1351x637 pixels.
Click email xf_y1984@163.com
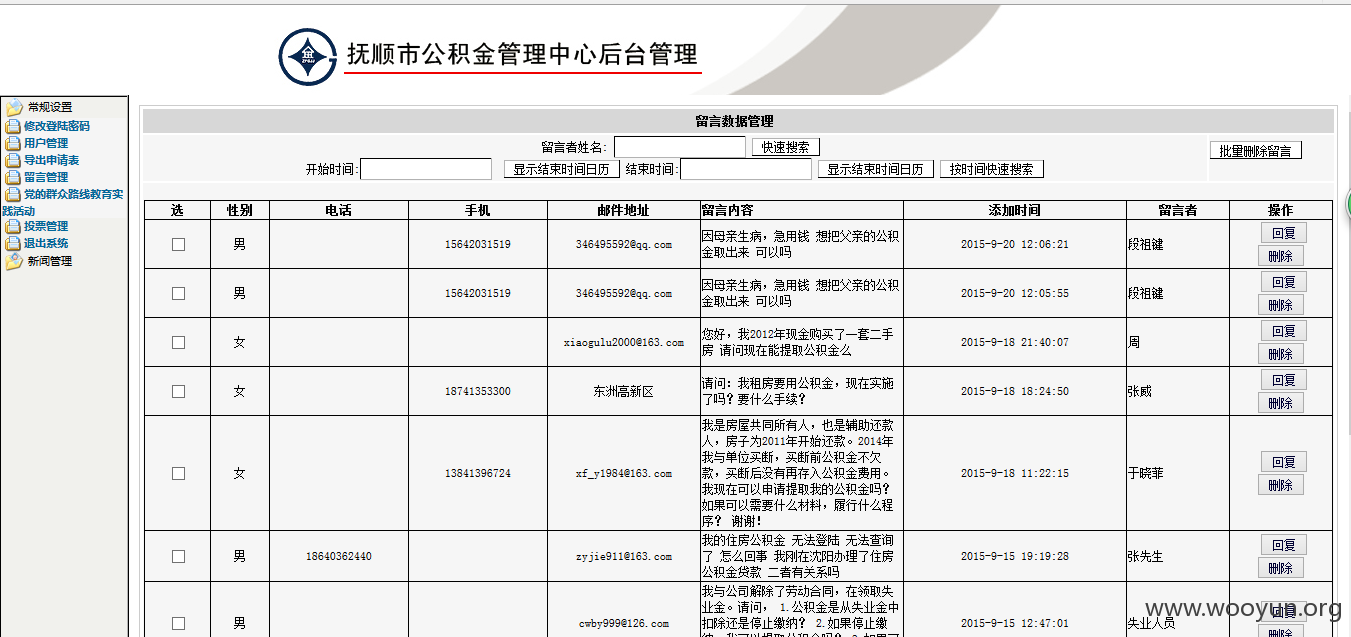624,473
